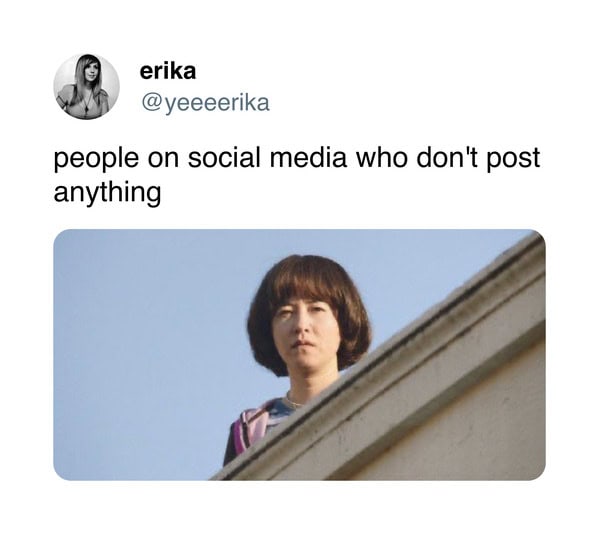The width and height of the screenshot is (599, 534).
Task: Click the "@" symbol in the handle
Action: point(152,104)
